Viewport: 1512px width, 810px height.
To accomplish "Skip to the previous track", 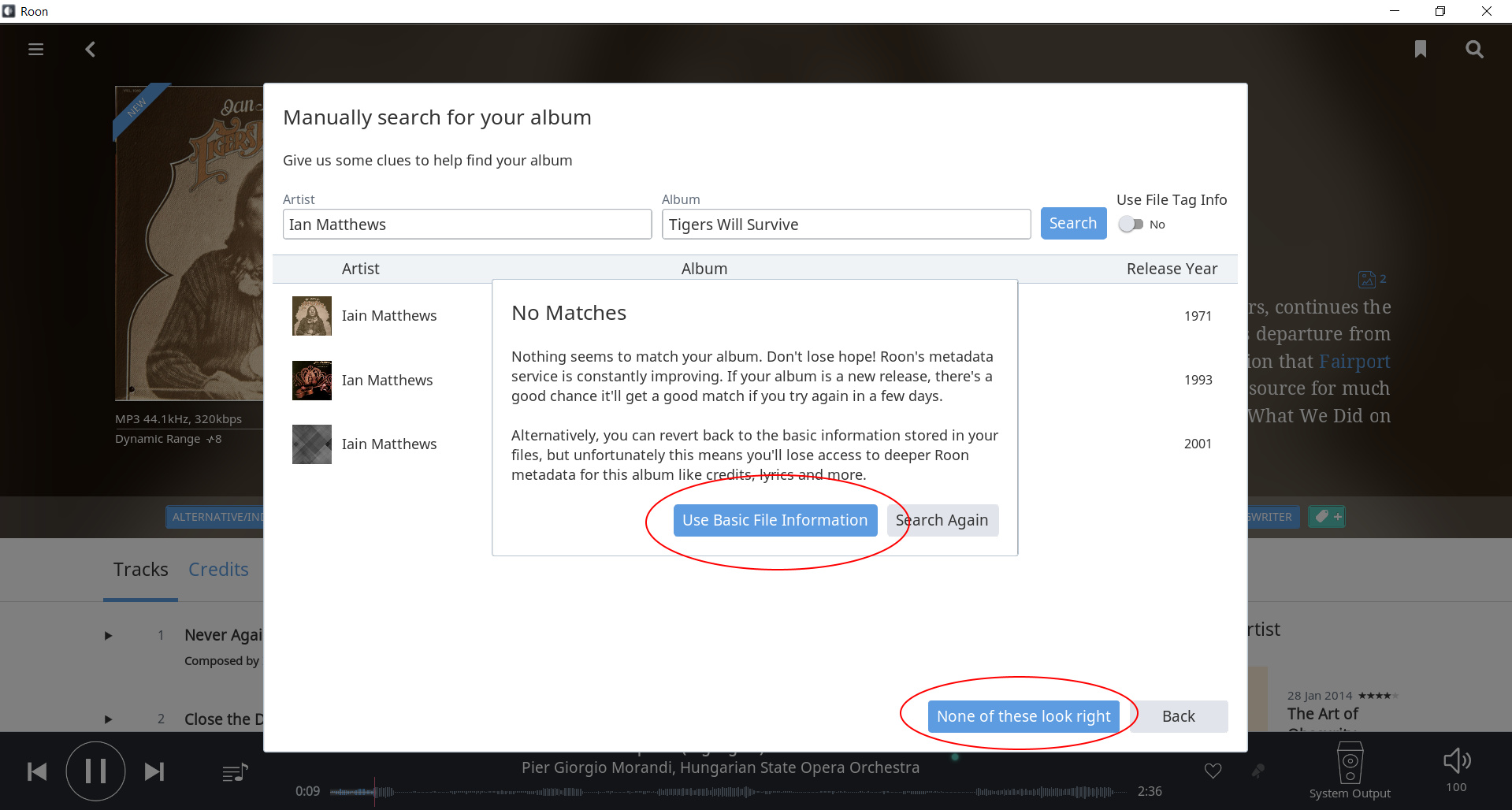I will 37,771.
